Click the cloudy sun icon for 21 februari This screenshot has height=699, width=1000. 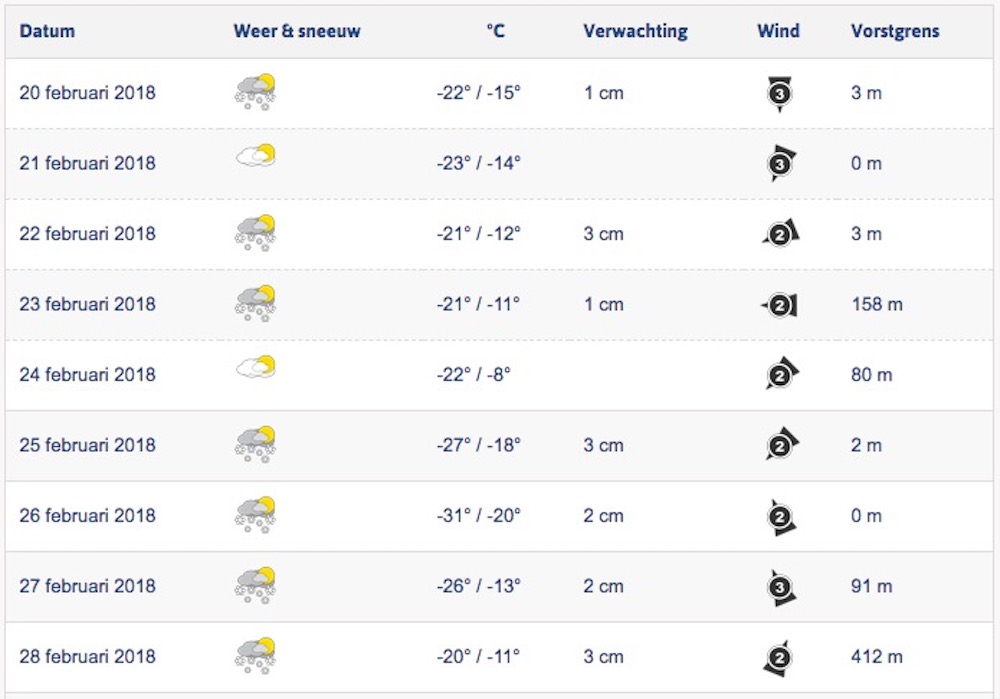click(x=255, y=156)
